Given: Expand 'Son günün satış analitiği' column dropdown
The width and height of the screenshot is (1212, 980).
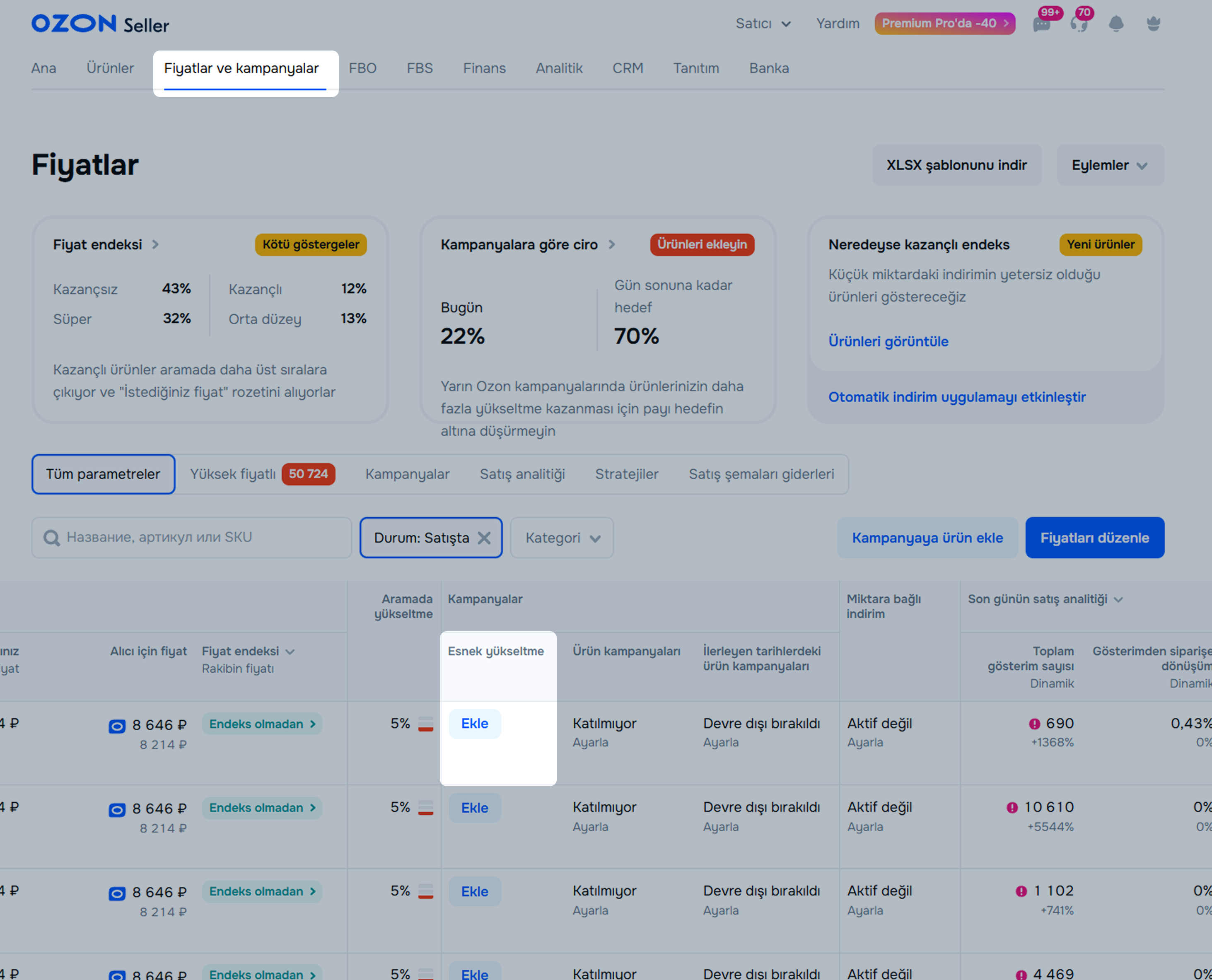Looking at the screenshot, I should 1118,599.
